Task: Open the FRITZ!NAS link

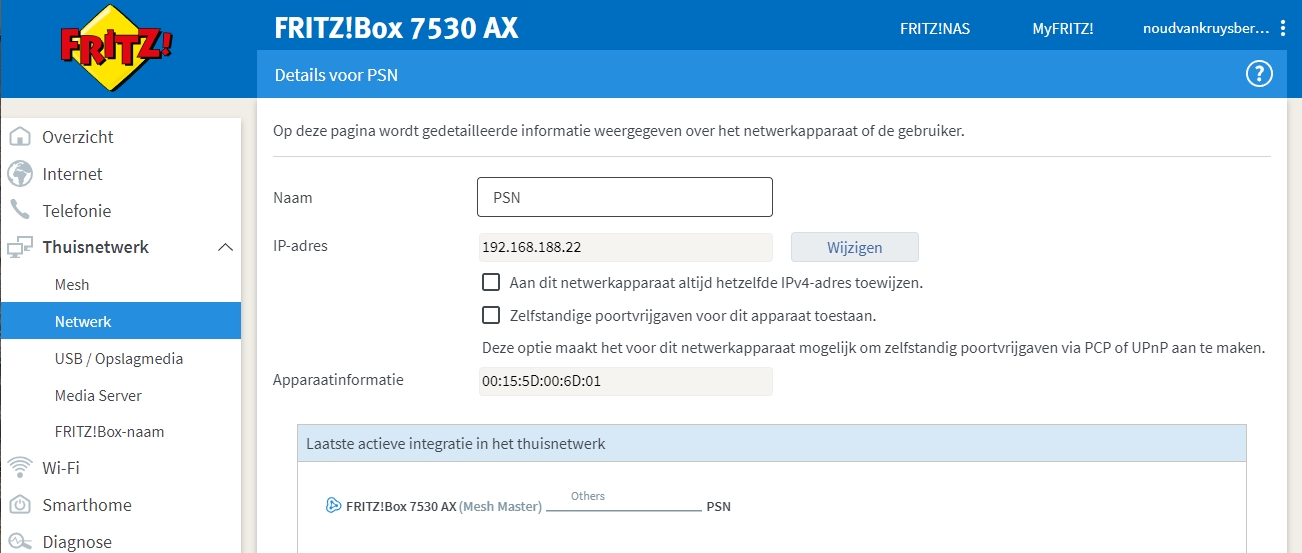Action: click(x=935, y=29)
